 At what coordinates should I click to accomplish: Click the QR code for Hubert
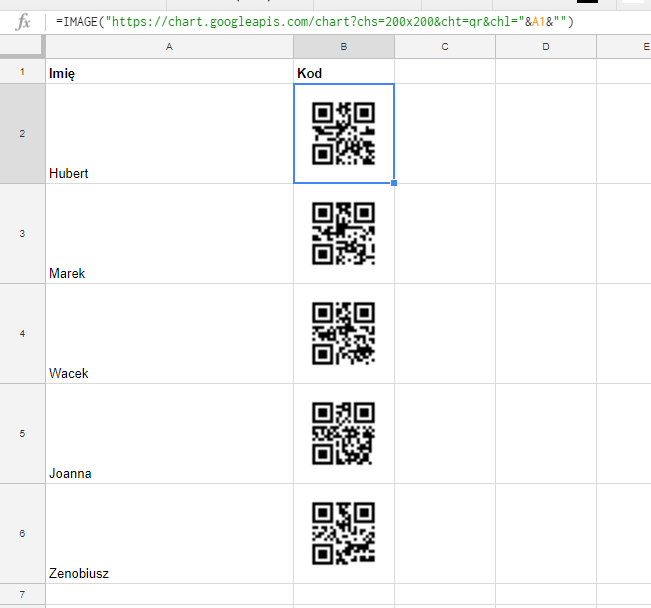point(343,133)
